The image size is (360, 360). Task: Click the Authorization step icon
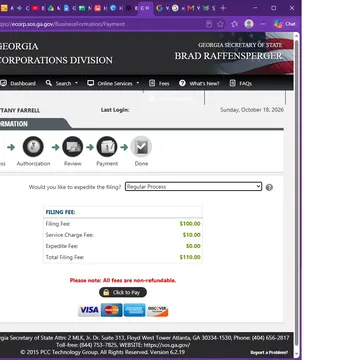(33, 147)
